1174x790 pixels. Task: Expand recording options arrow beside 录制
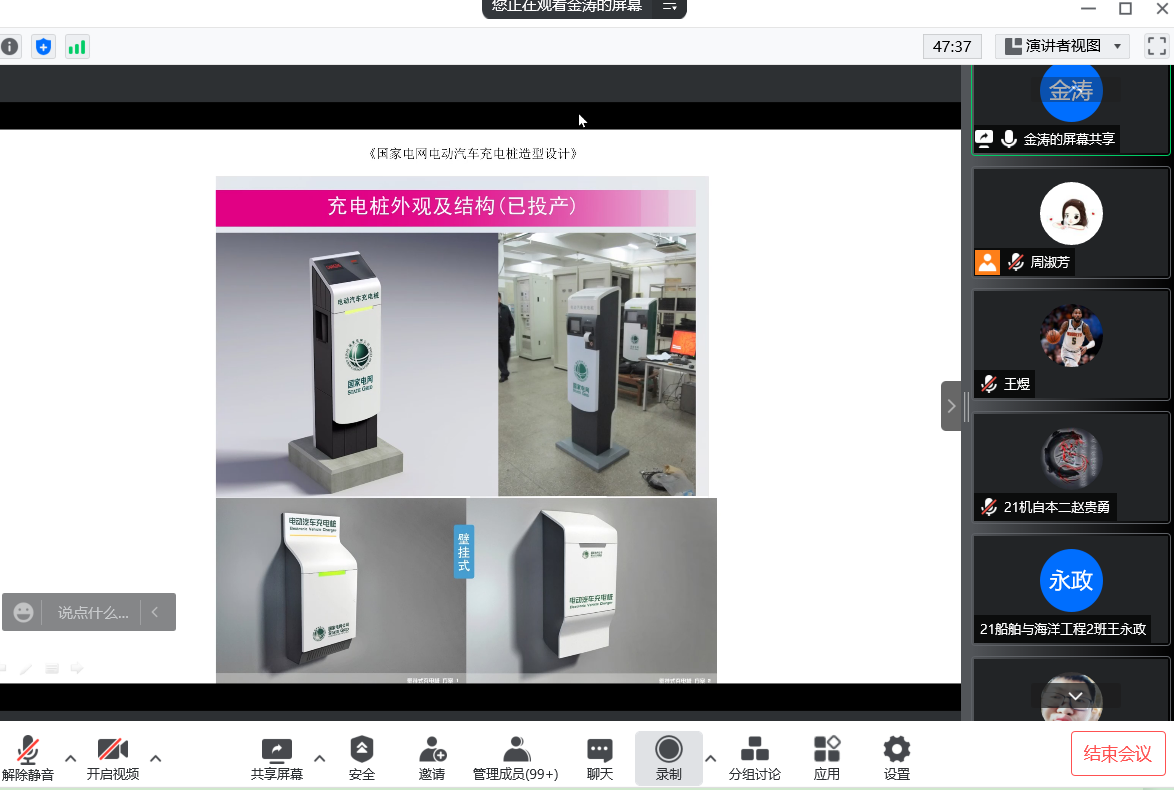coord(711,758)
